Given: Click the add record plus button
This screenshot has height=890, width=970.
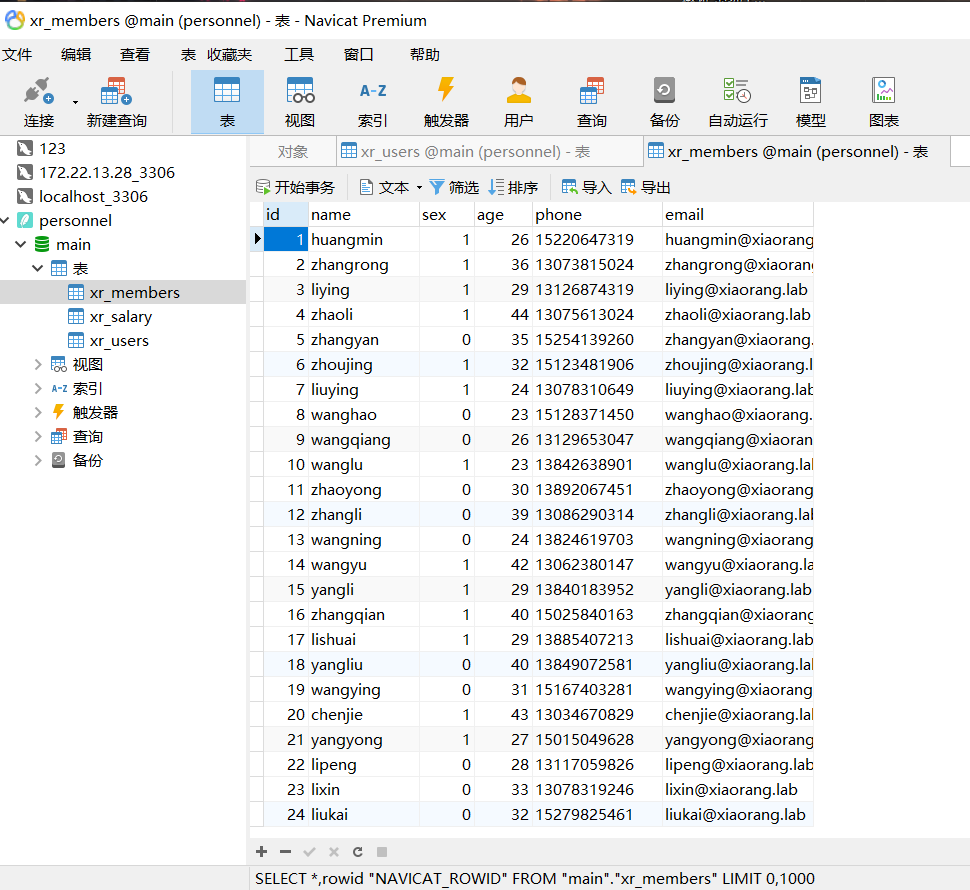Looking at the screenshot, I should pyautogui.click(x=262, y=852).
